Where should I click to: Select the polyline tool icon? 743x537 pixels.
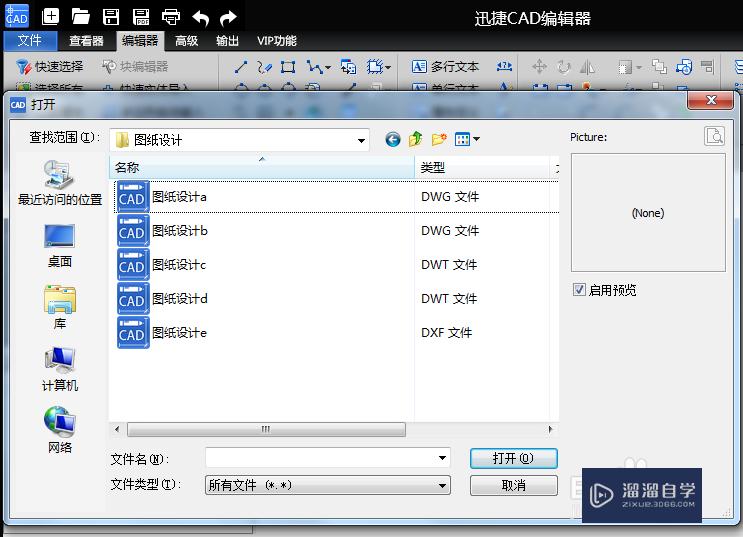click(x=314, y=67)
